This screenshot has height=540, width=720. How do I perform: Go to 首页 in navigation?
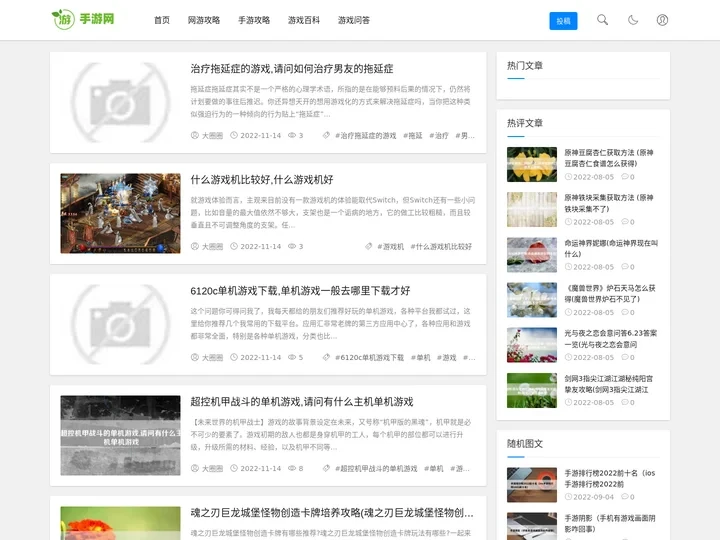click(x=162, y=20)
